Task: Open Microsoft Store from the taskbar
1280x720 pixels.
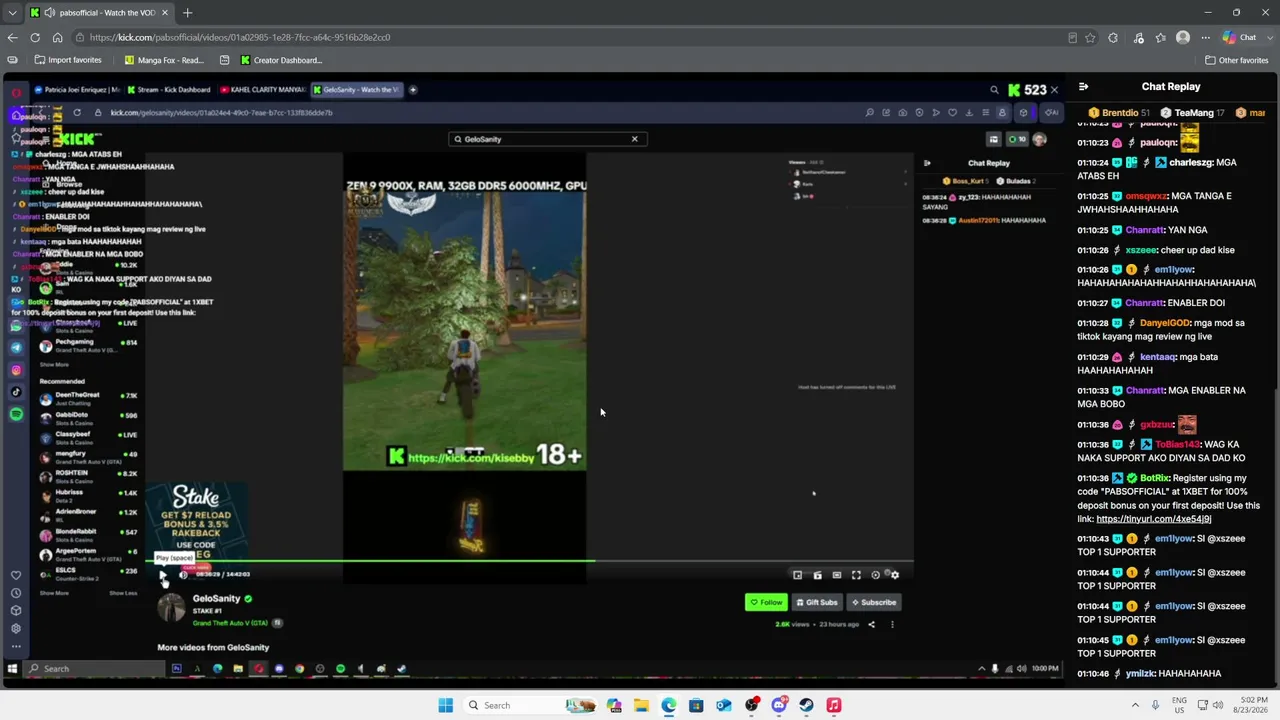Action: pyautogui.click(x=696, y=705)
